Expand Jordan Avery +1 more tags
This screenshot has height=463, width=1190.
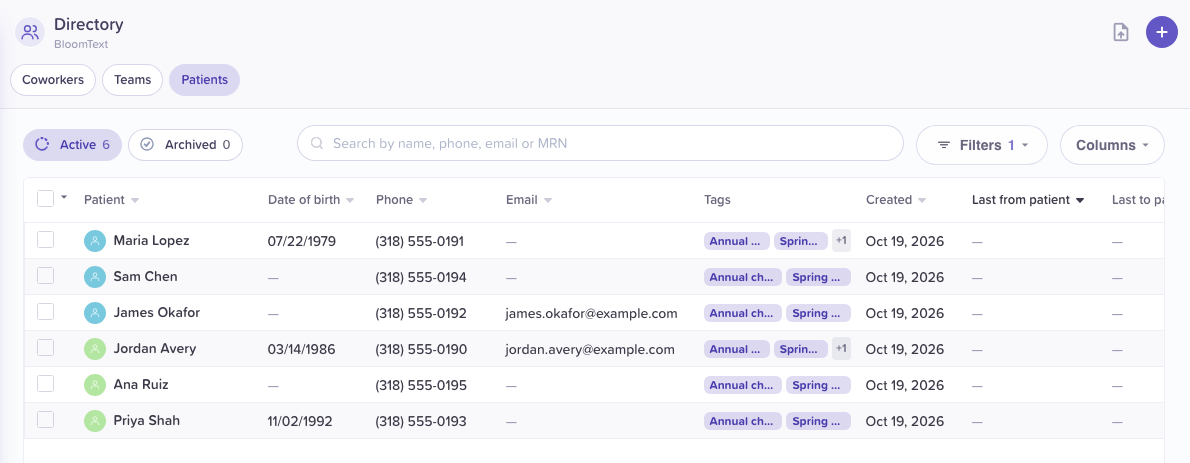(841, 349)
